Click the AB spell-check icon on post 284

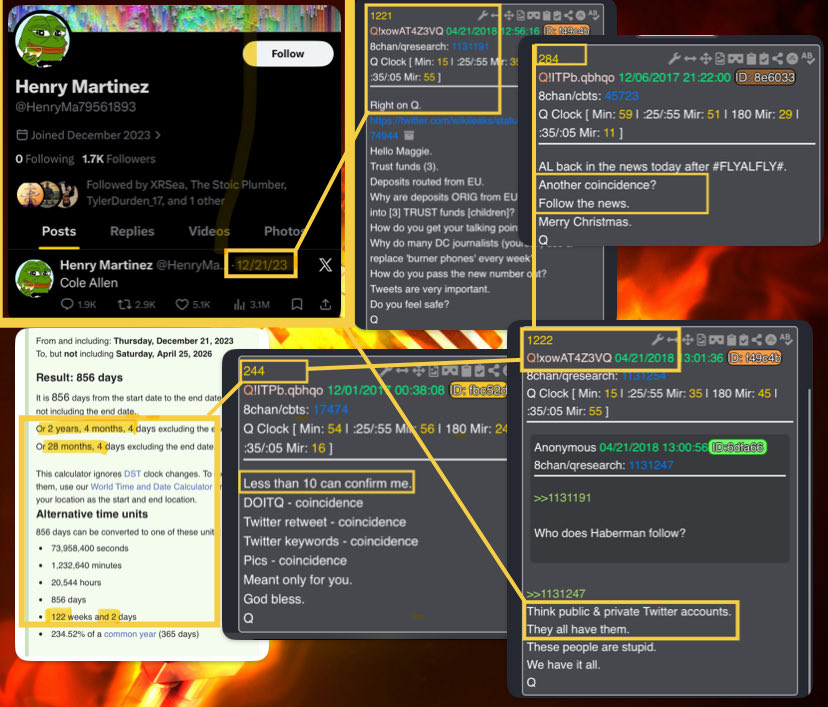pyautogui.click(x=807, y=58)
